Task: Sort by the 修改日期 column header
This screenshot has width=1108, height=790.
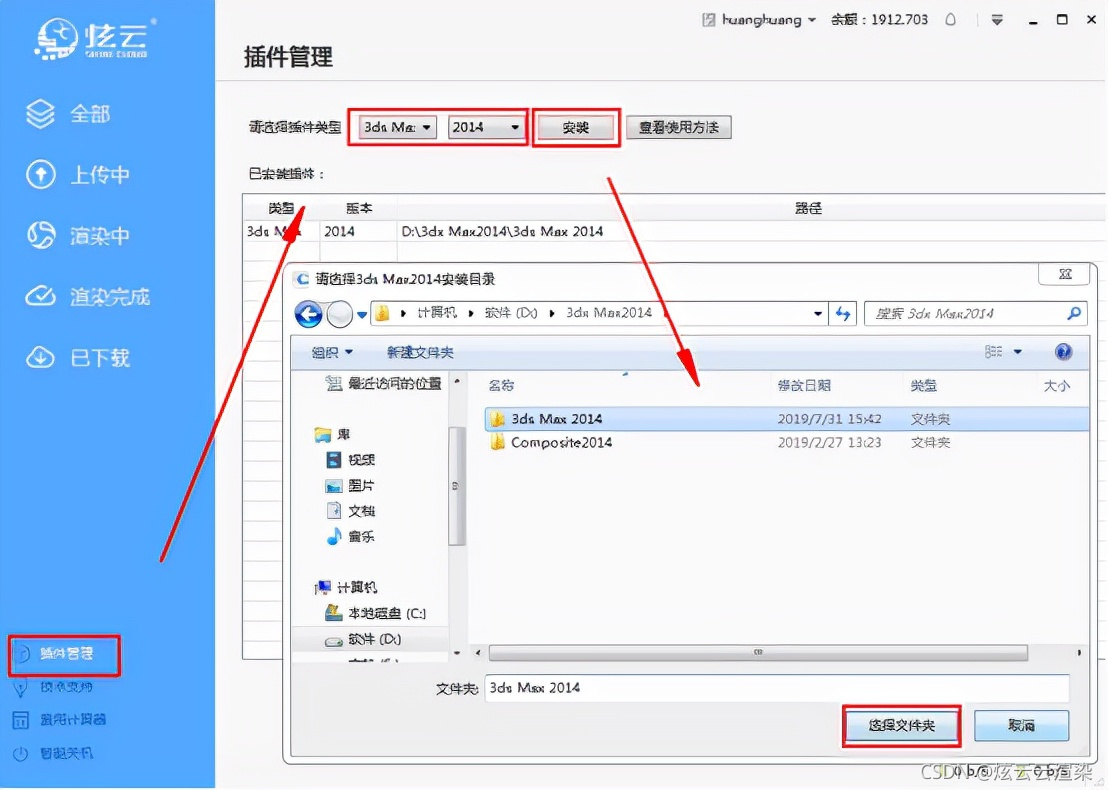Action: 803,386
